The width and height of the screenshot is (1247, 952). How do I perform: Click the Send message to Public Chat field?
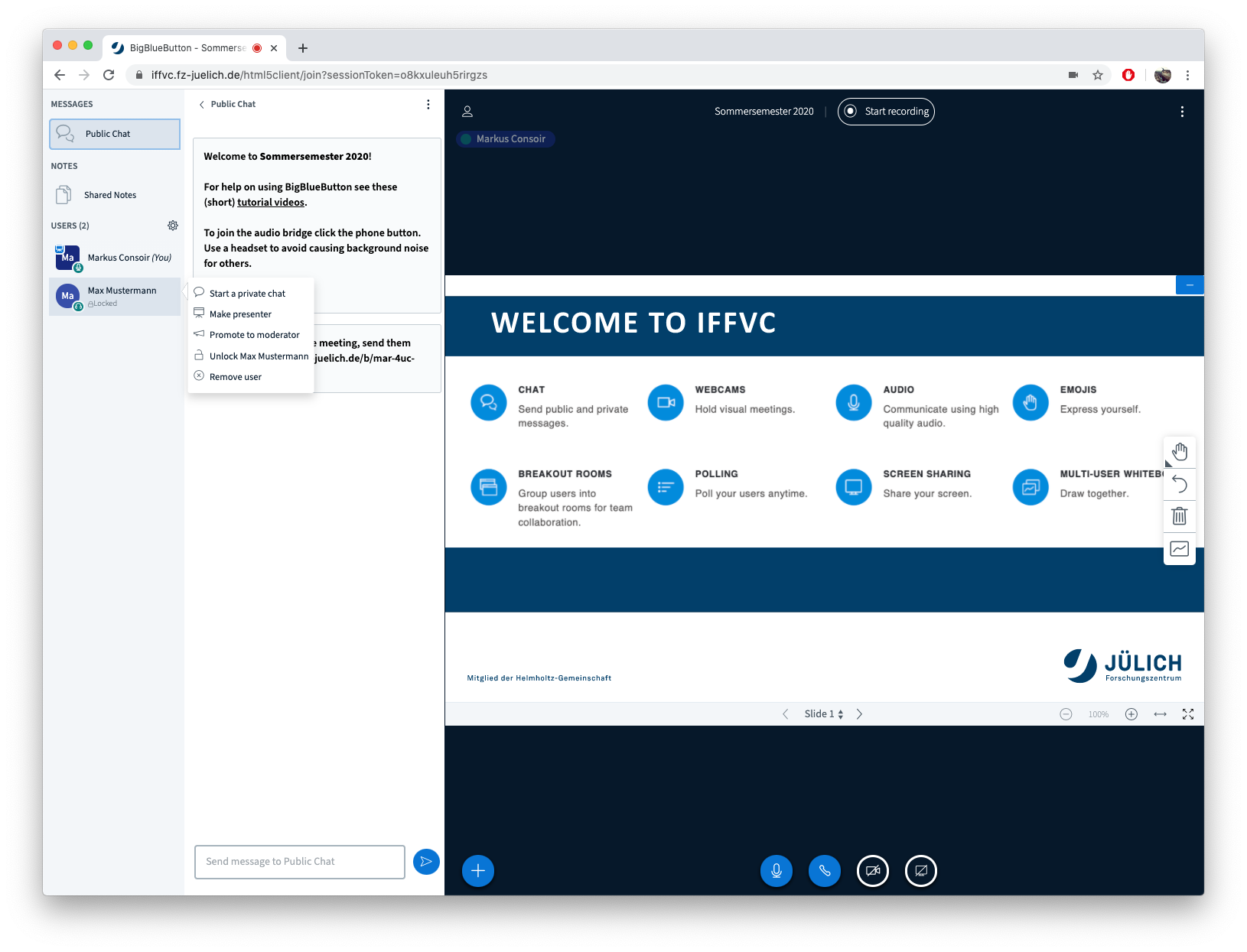point(300,862)
